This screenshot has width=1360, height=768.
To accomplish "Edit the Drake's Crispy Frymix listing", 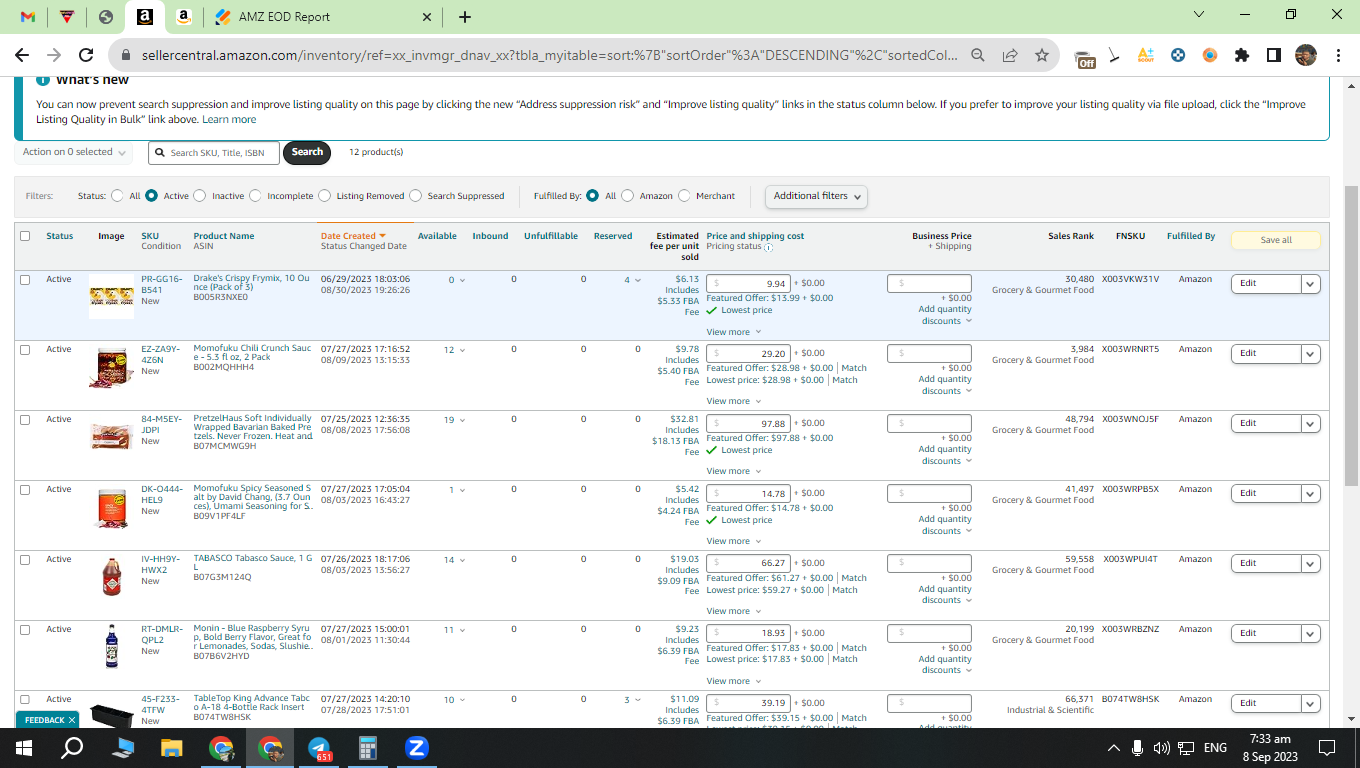I will pos(1266,283).
